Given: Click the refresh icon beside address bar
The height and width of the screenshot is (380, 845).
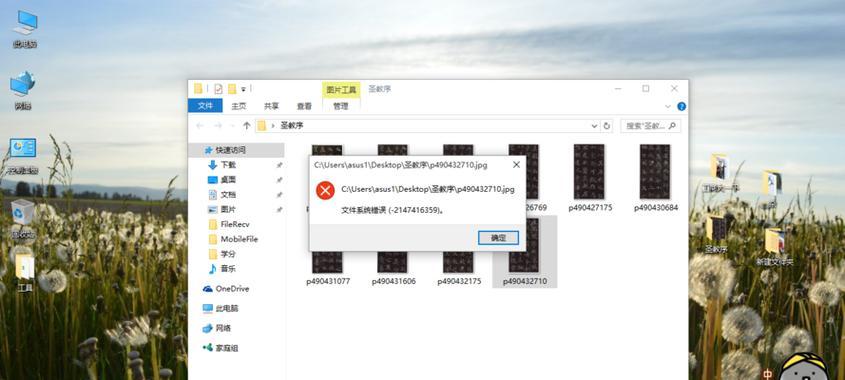Looking at the screenshot, I should [607, 126].
